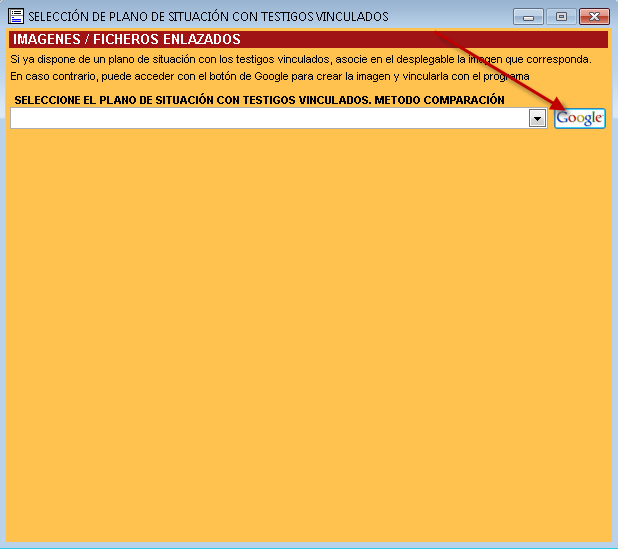Screen dimensions: 618x549
Task: Click the SELECCIONE EL PLANO DE SITUACIÓN label
Action: pos(259,100)
